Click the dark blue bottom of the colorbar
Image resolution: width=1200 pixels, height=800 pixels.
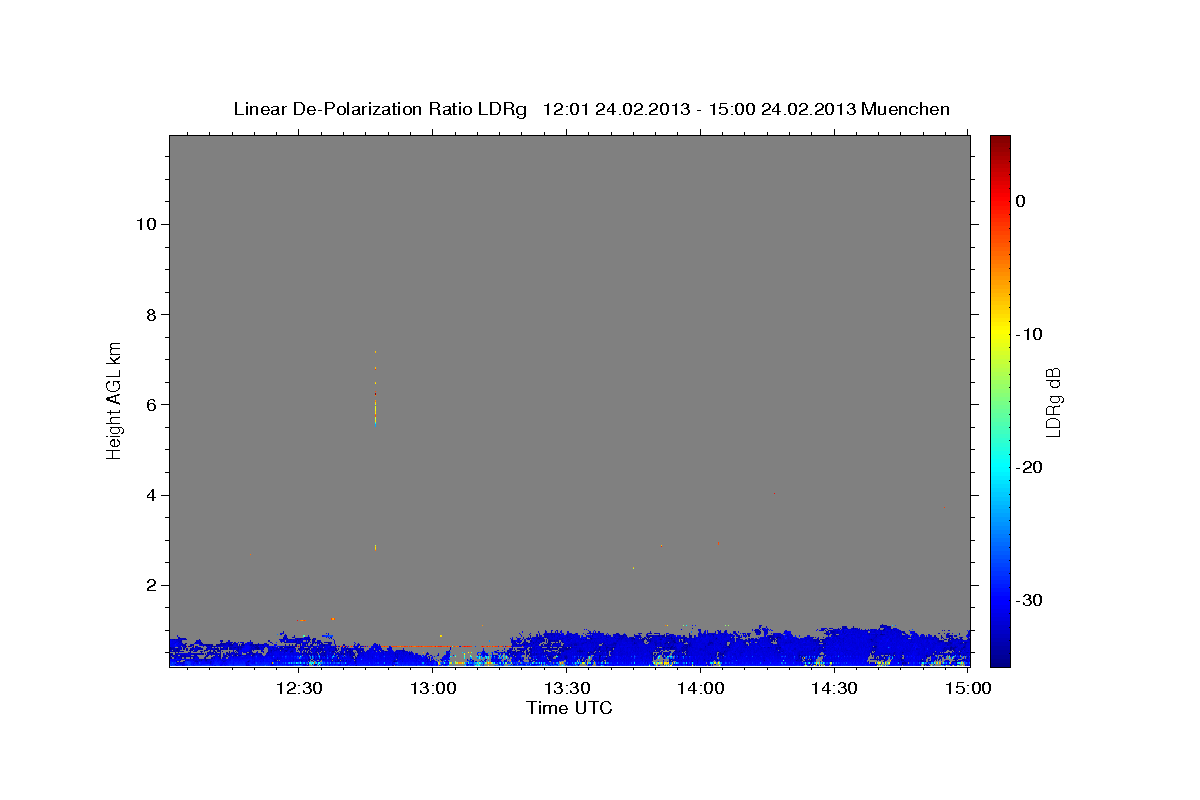pyautogui.click(x=1000, y=655)
